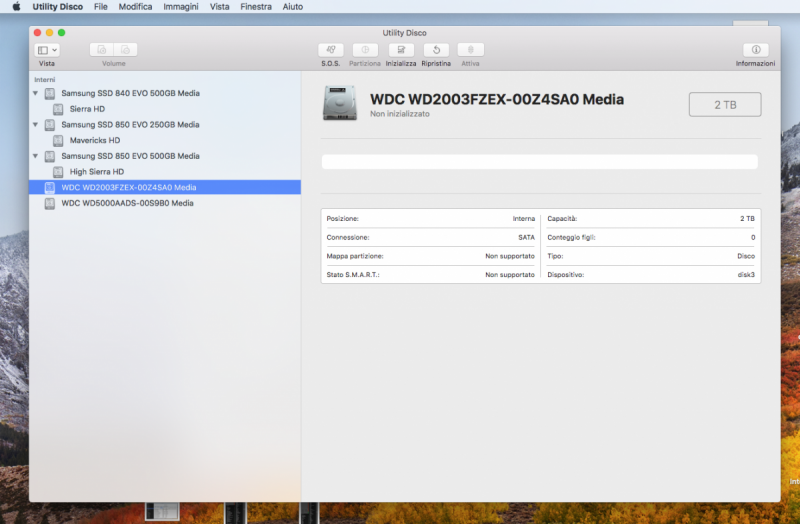Click the 'Capacità:' label
The height and width of the screenshot is (524, 800).
[x=562, y=218]
